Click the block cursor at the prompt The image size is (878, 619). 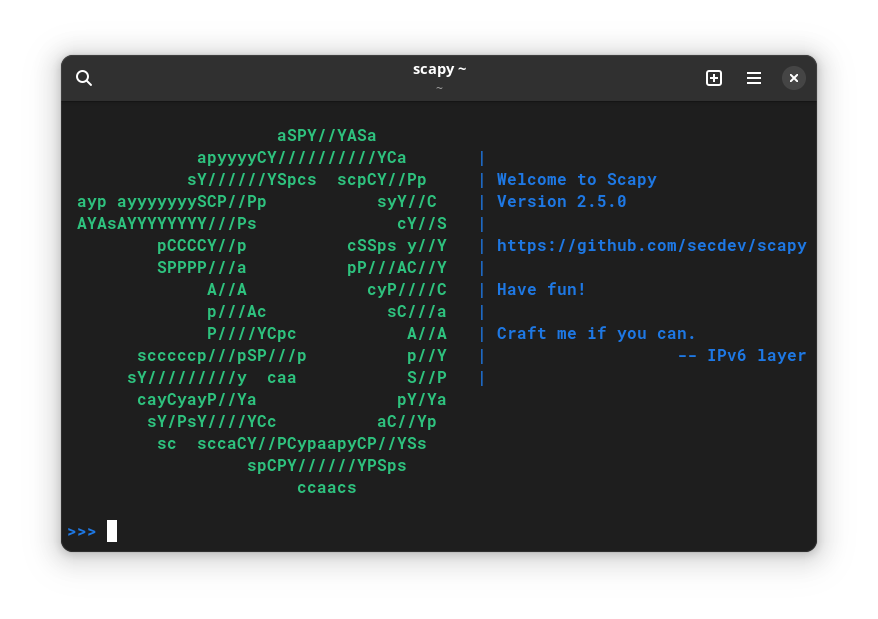pyautogui.click(x=112, y=531)
